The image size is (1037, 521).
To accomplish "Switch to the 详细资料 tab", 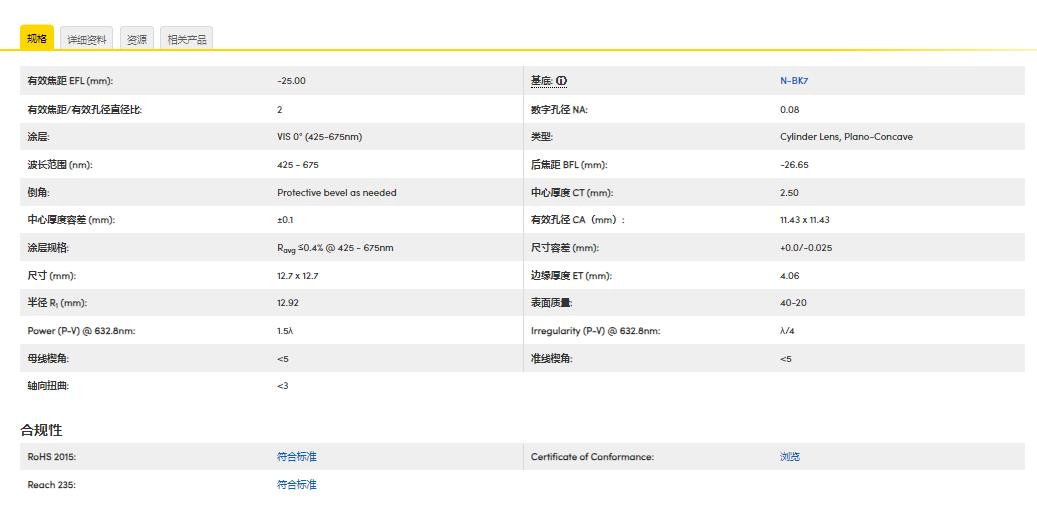I will (87, 39).
